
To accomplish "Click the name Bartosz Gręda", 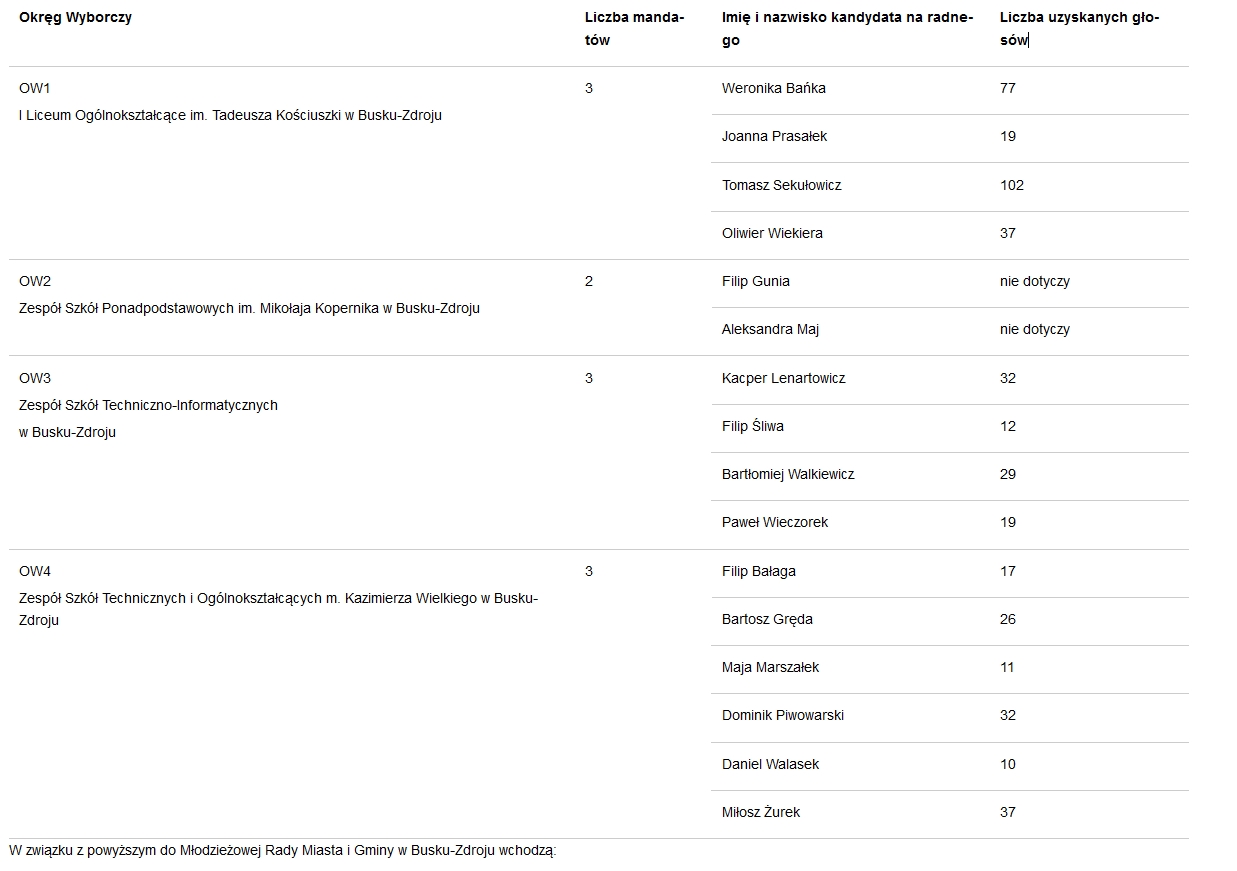I will (767, 619).
